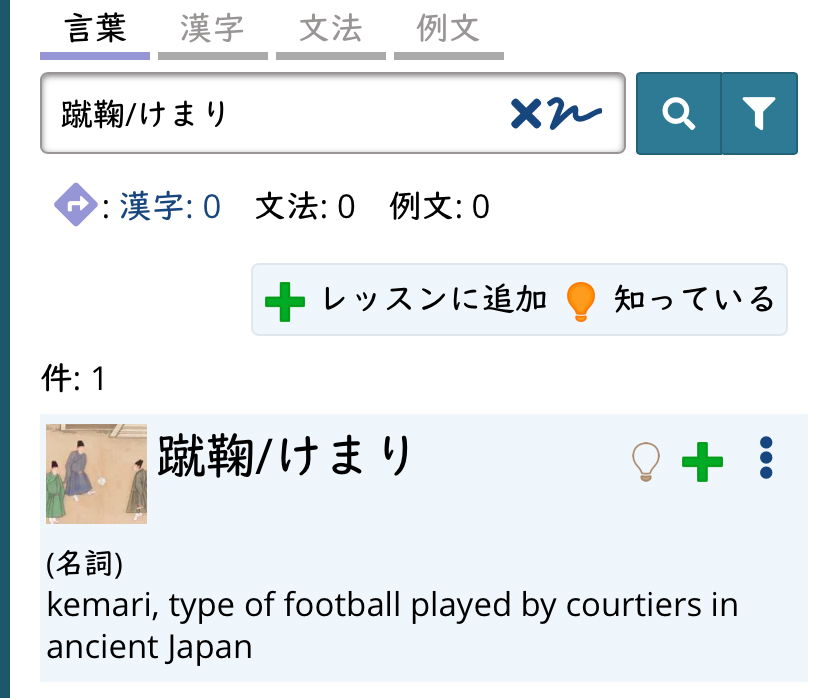Click the 文法: 0 result count
828x698 pixels.
tap(305, 207)
